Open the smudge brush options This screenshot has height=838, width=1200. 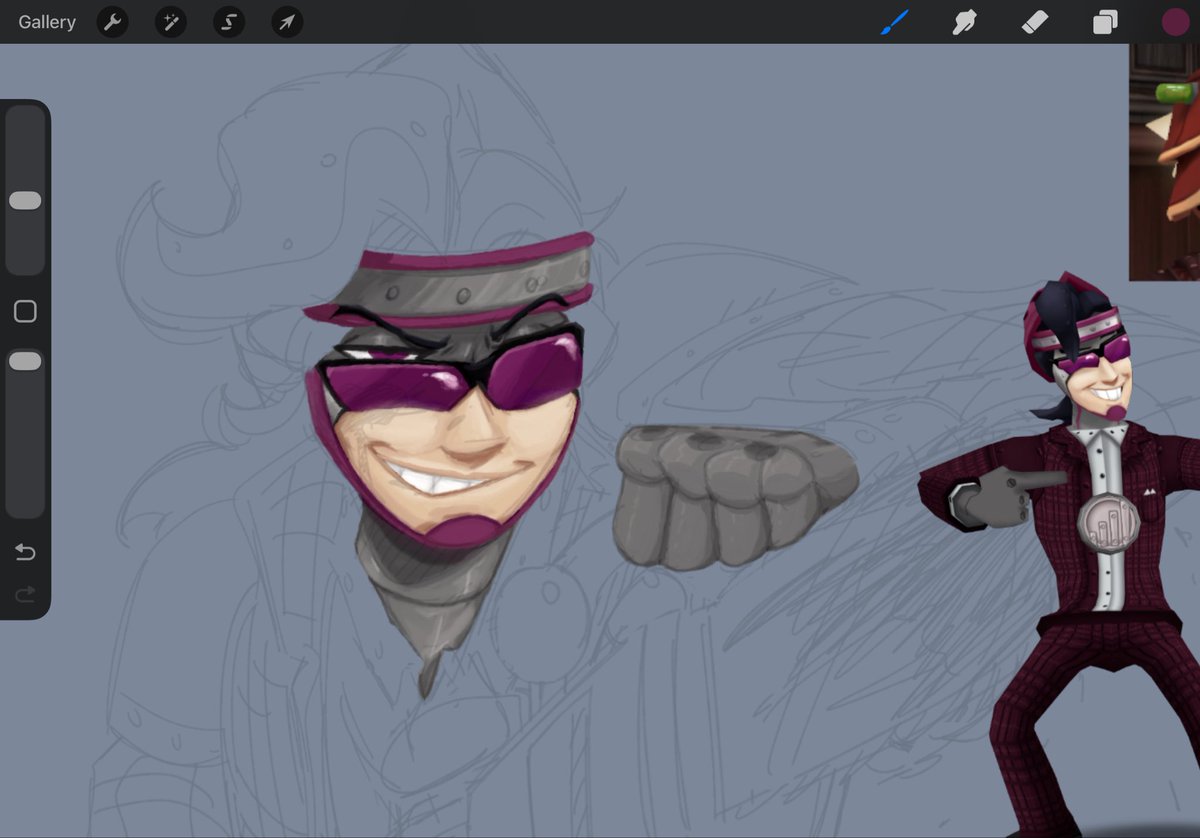click(x=963, y=21)
